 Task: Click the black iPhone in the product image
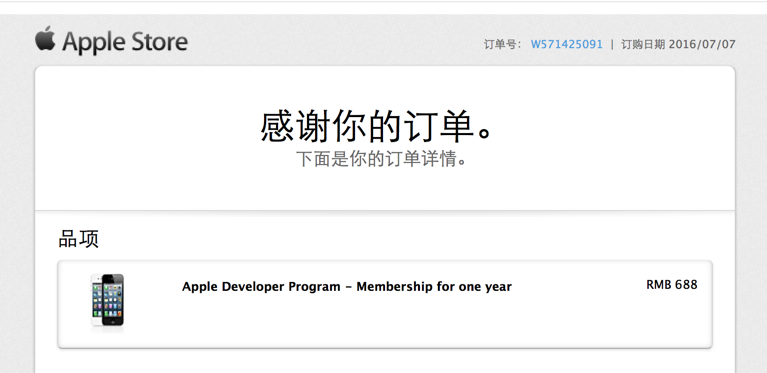(113, 300)
